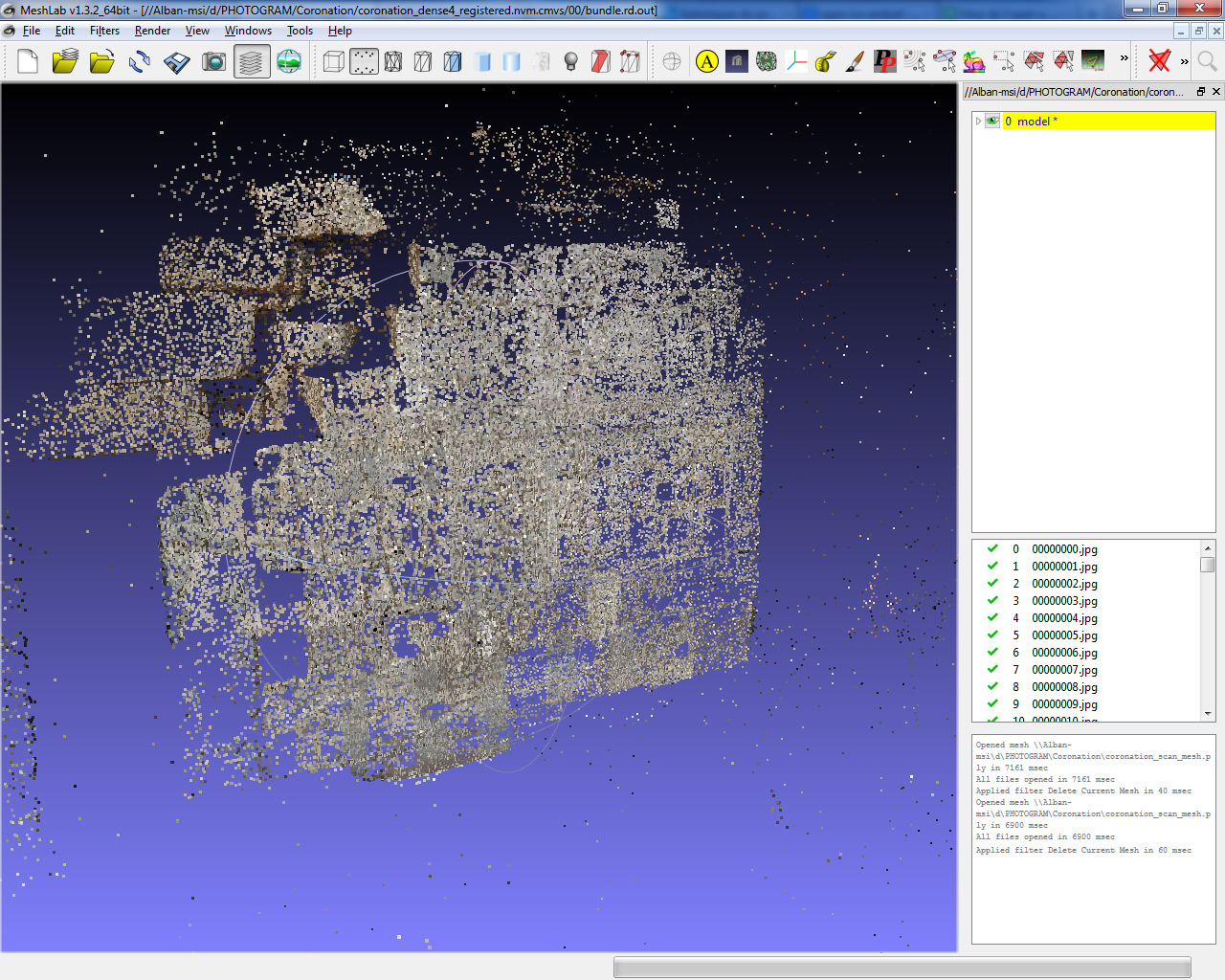
Task: Toggle checkmark for 00000008.jpg raster
Action: pos(992,687)
